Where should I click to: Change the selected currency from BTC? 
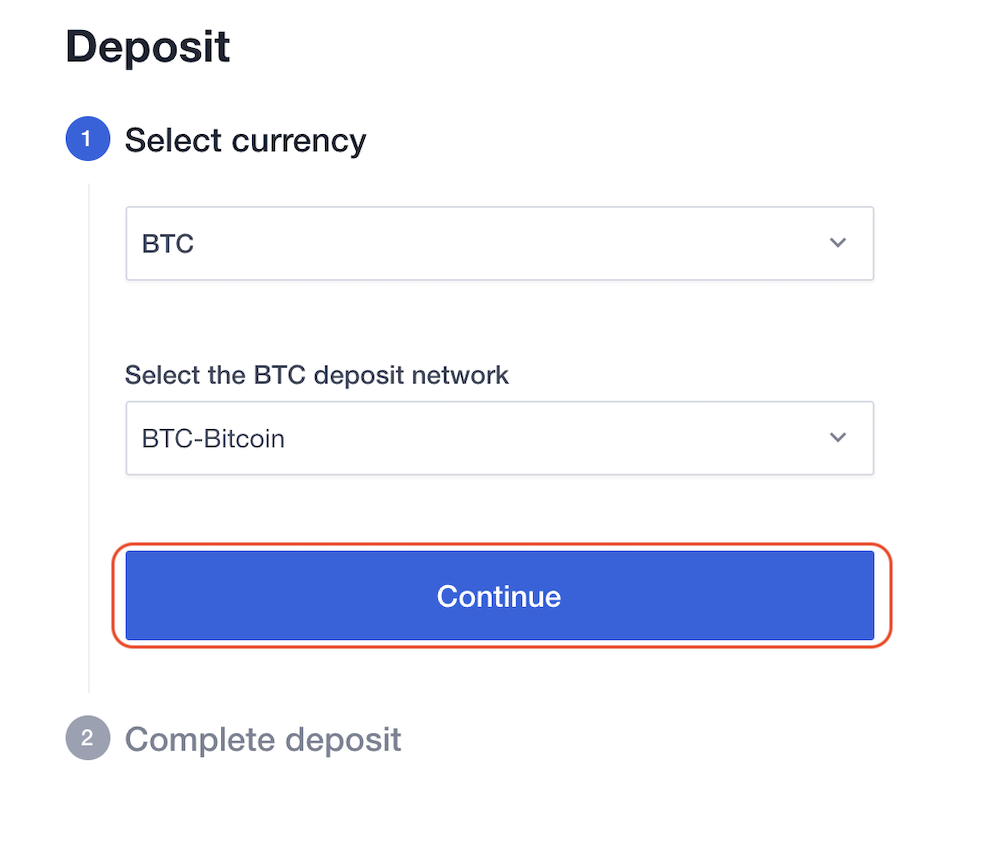(x=499, y=243)
